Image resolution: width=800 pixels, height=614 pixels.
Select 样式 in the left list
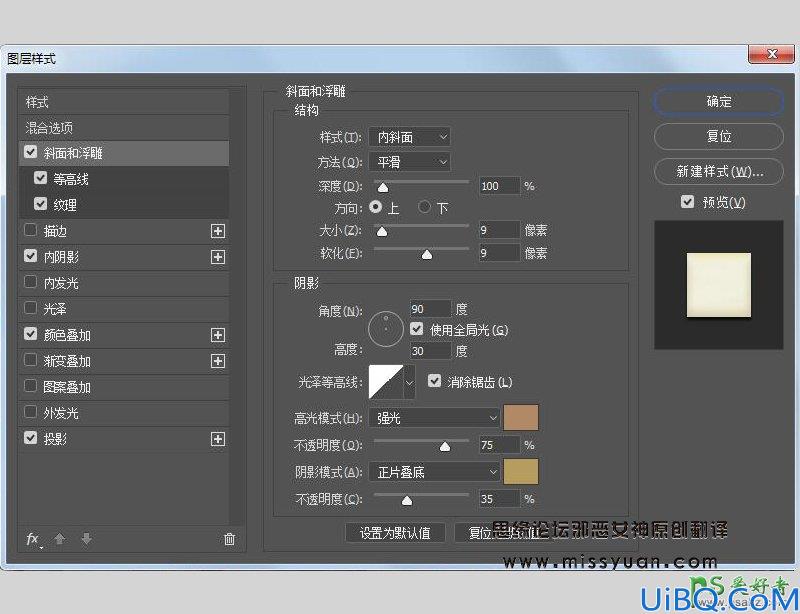click(x=123, y=102)
